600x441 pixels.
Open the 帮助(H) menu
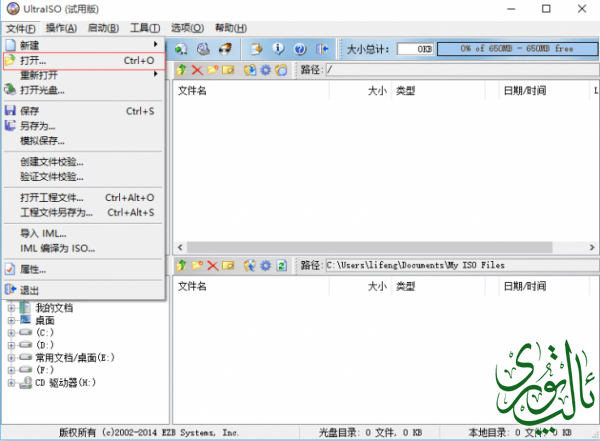click(x=231, y=28)
